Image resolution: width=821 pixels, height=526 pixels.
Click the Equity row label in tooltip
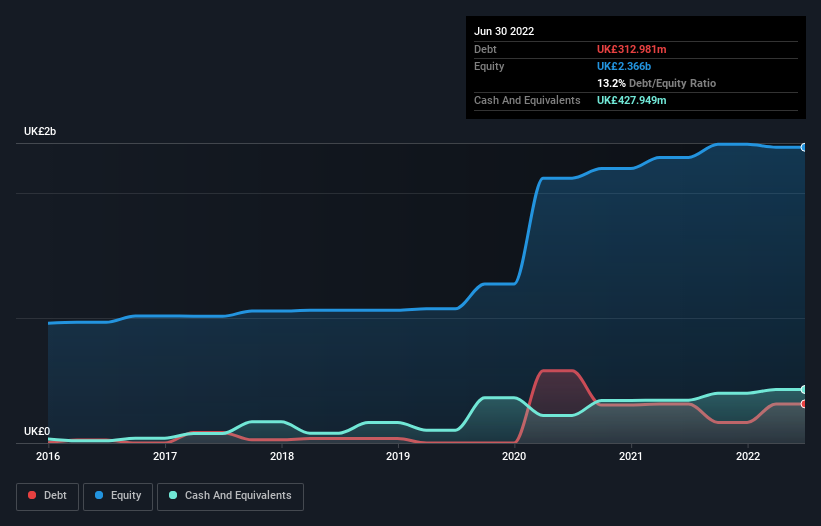(489, 66)
